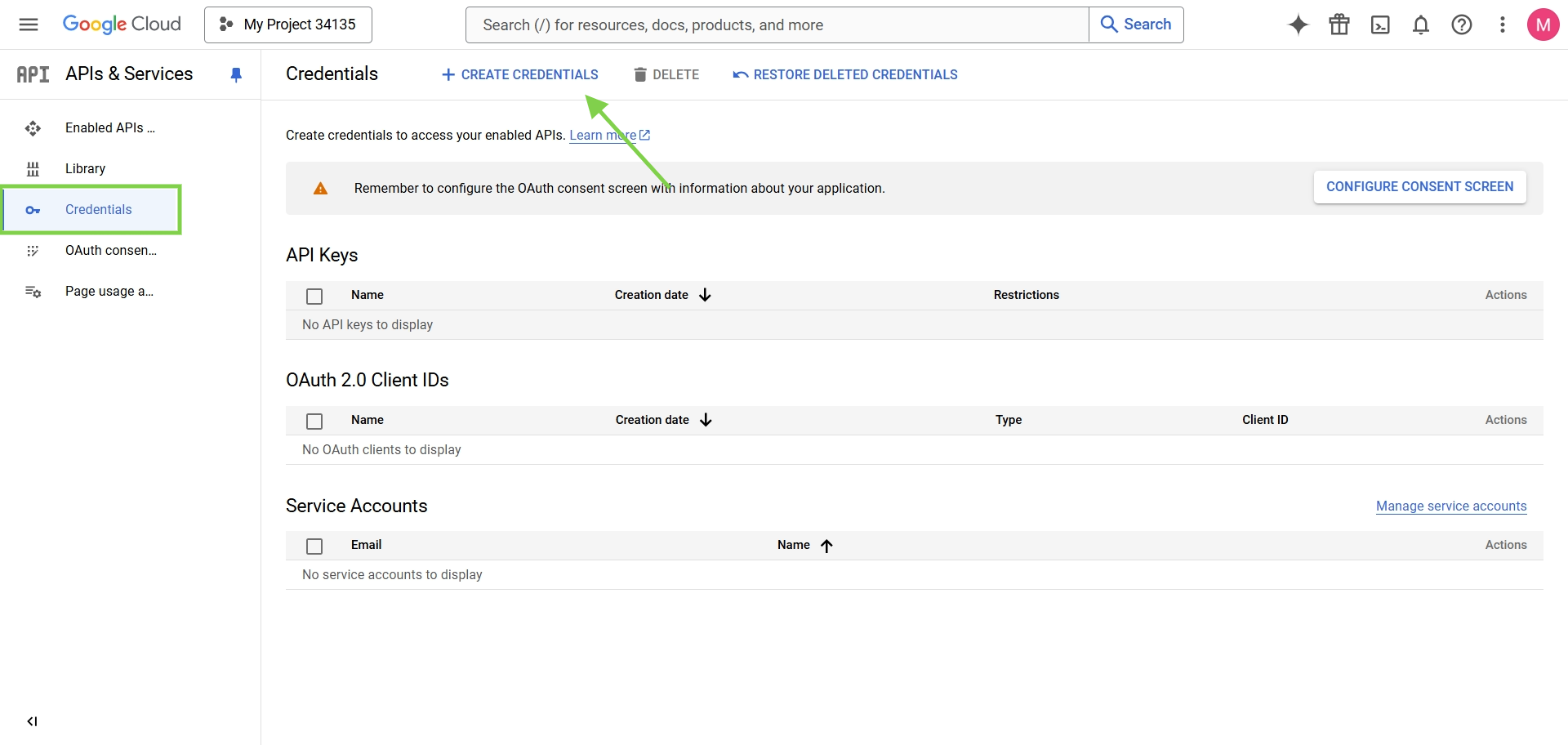Click the OAuth clients Name column header
1568x745 pixels.
[x=367, y=420]
